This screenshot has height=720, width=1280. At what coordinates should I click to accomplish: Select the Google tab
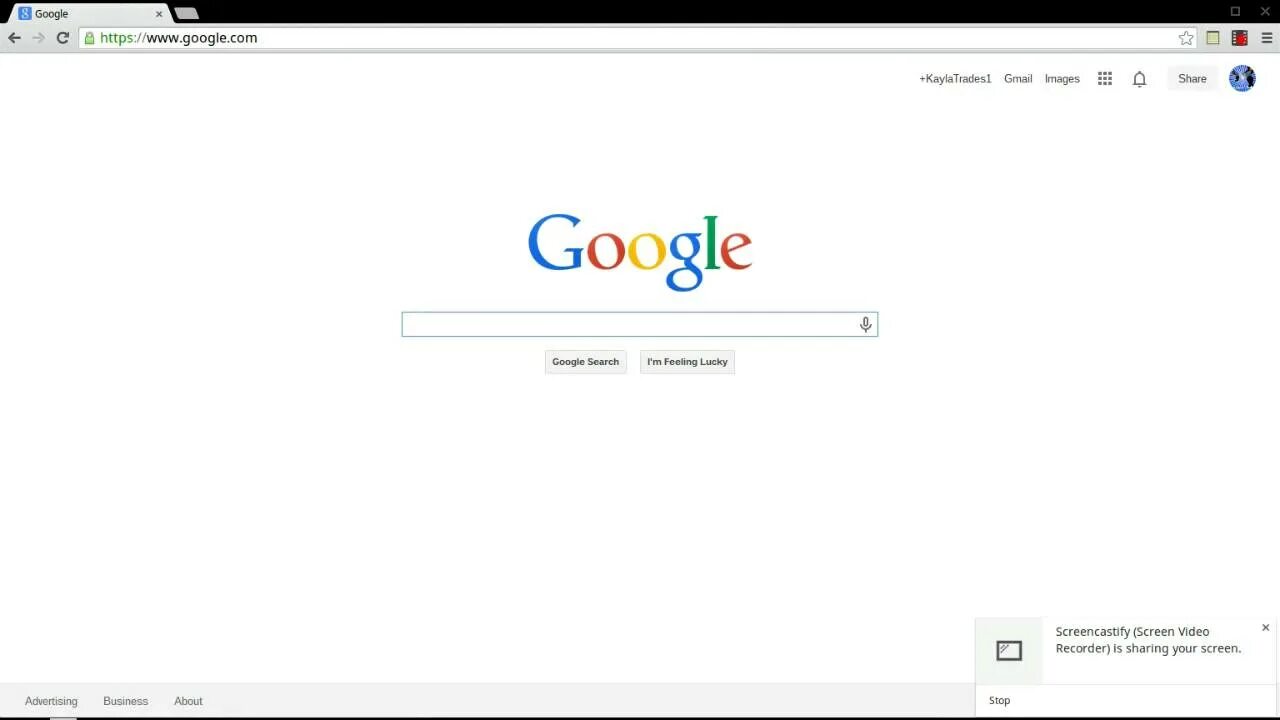tap(88, 14)
